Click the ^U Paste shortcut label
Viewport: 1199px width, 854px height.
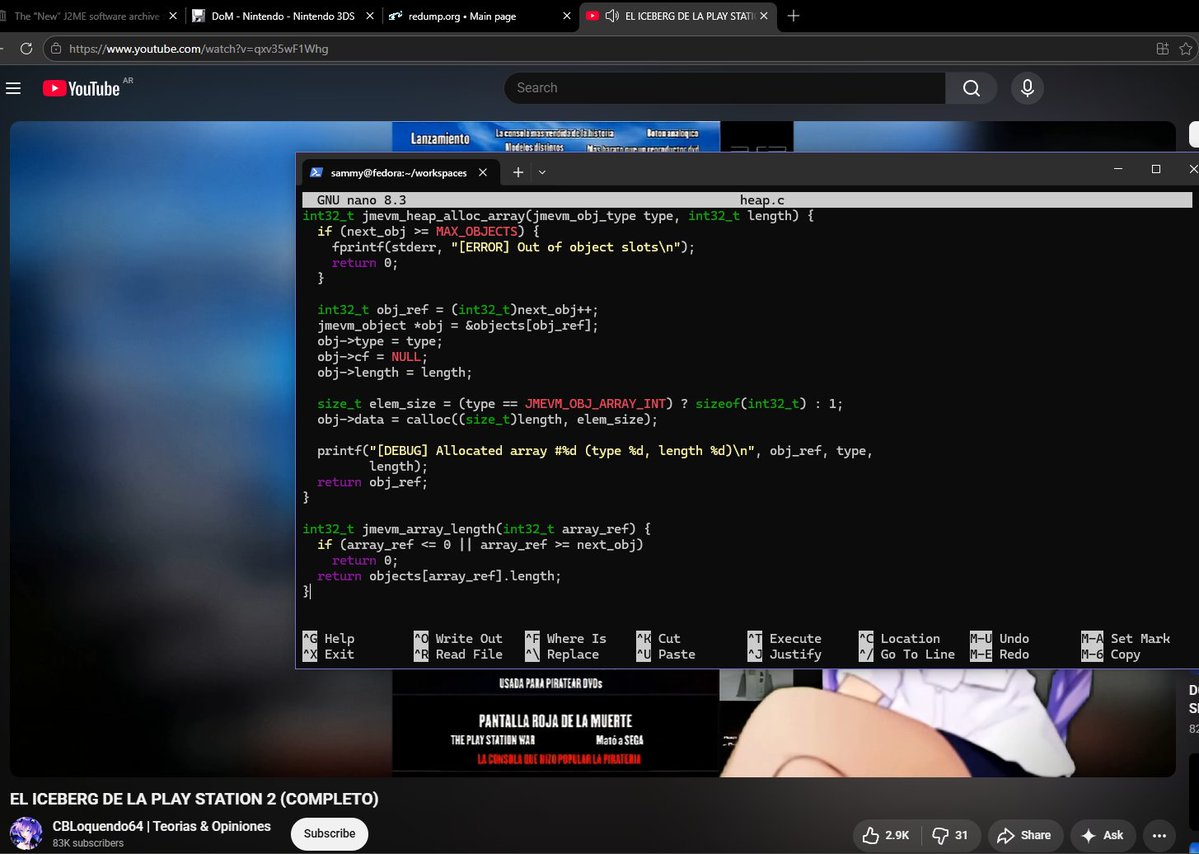point(666,654)
